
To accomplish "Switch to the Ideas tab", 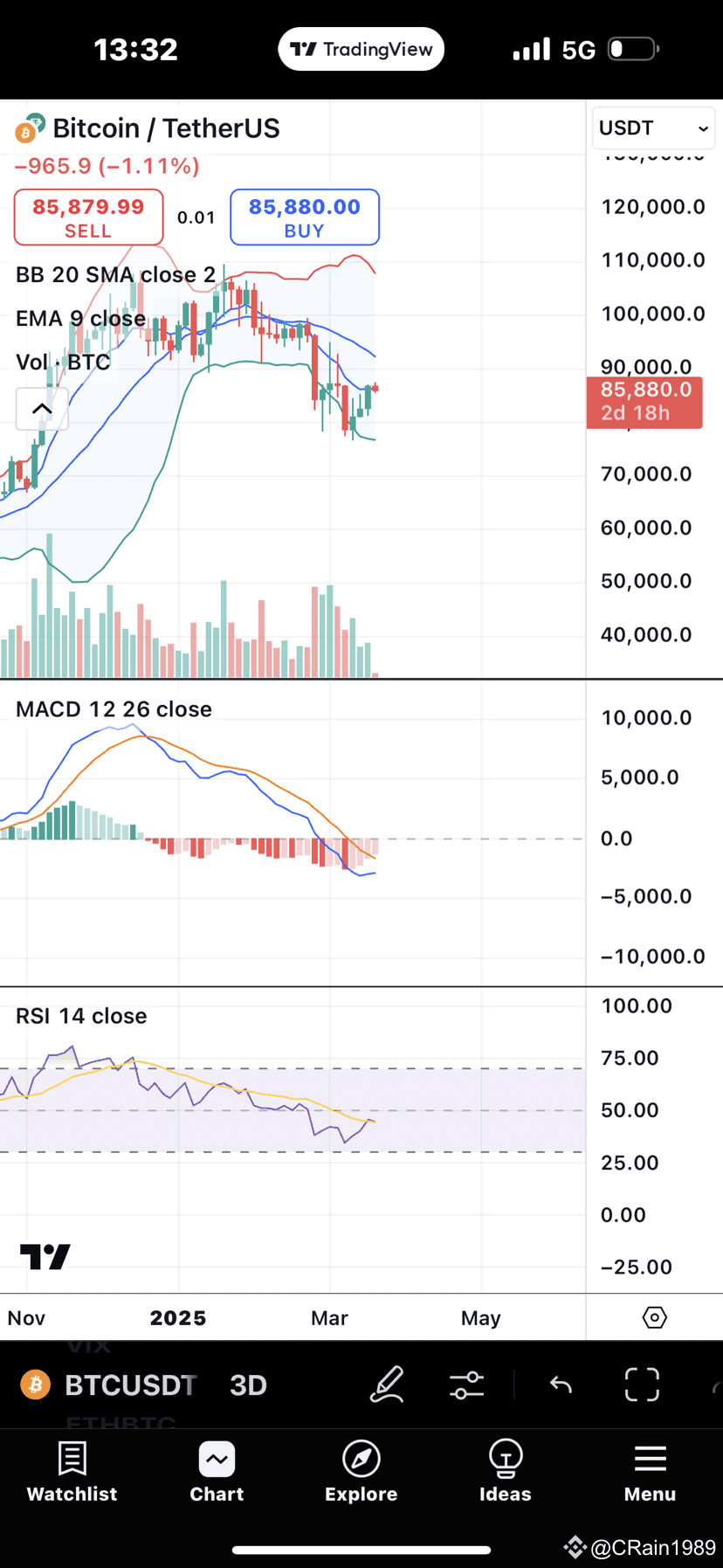I will click(x=505, y=1473).
